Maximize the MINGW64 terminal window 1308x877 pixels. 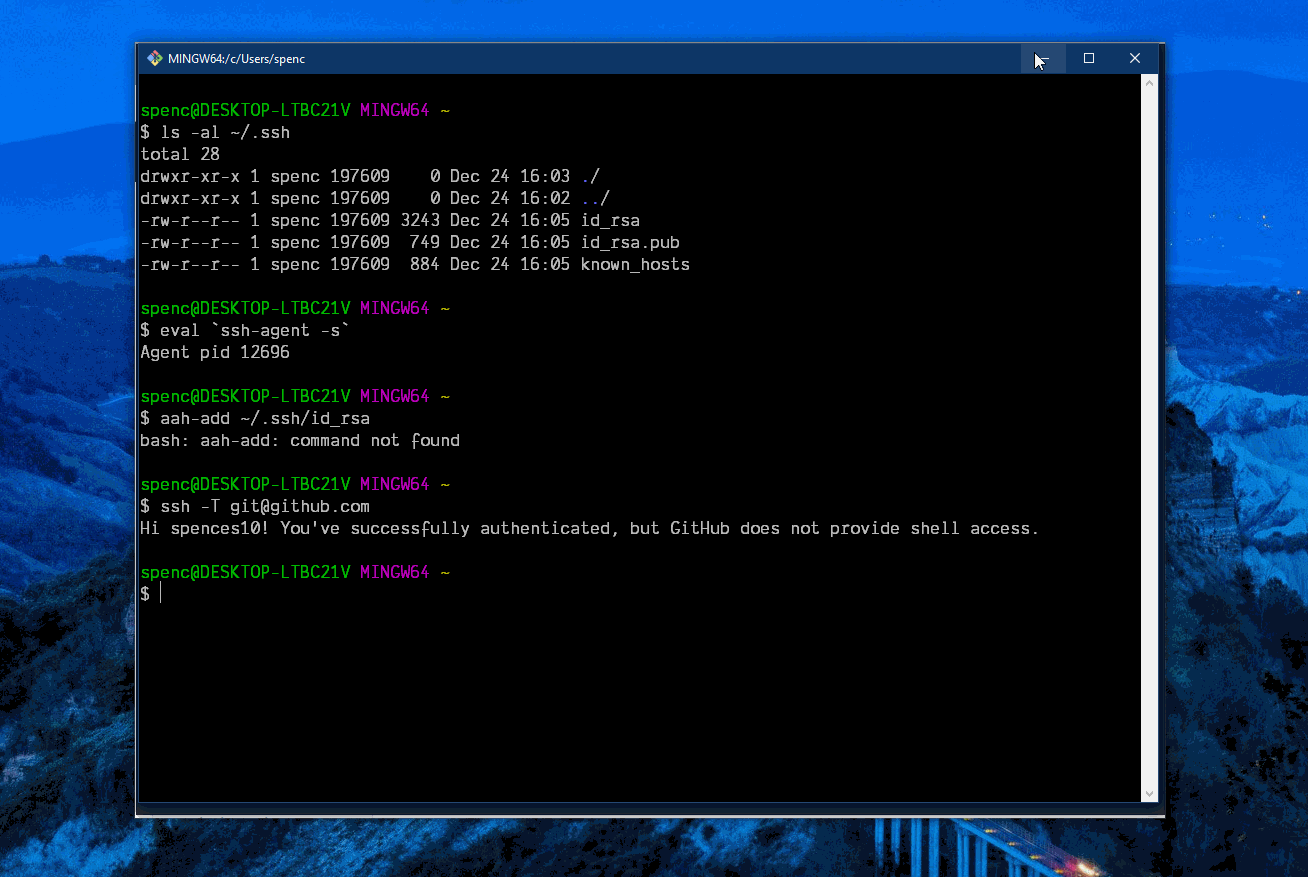(1089, 59)
